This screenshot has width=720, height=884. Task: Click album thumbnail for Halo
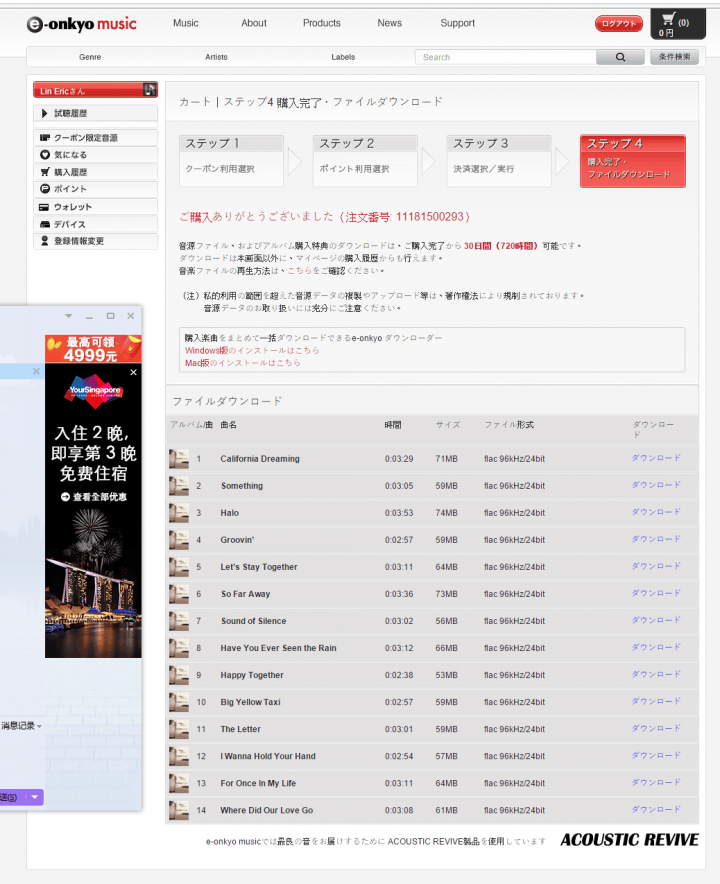coord(179,513)
